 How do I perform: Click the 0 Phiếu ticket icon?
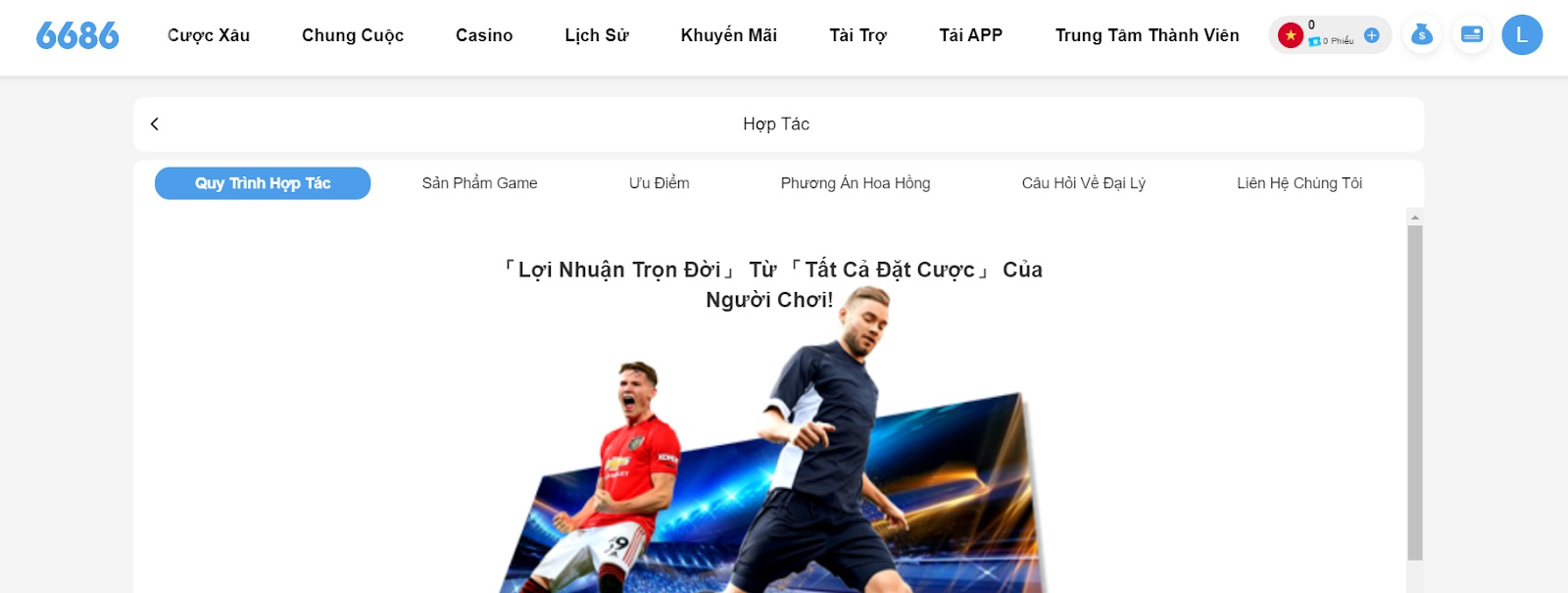[x=1314, y=41]
